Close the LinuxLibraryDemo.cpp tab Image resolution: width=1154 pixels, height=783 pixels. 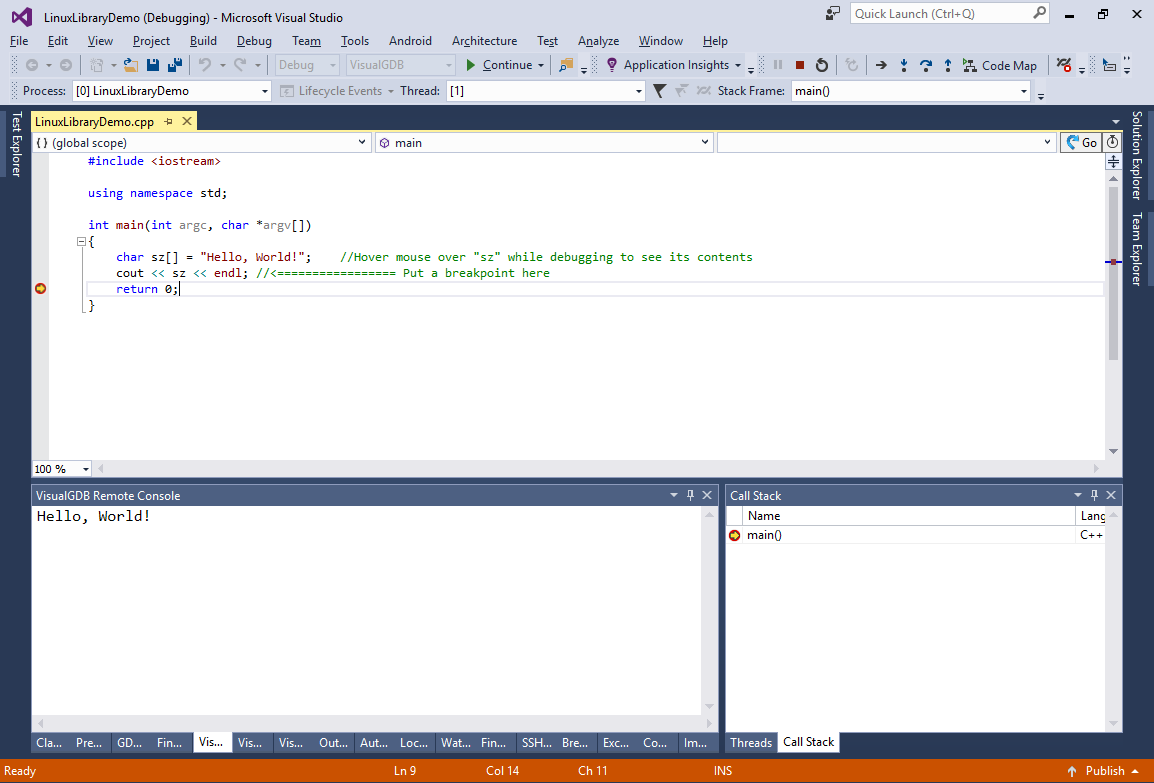(187, 121)
